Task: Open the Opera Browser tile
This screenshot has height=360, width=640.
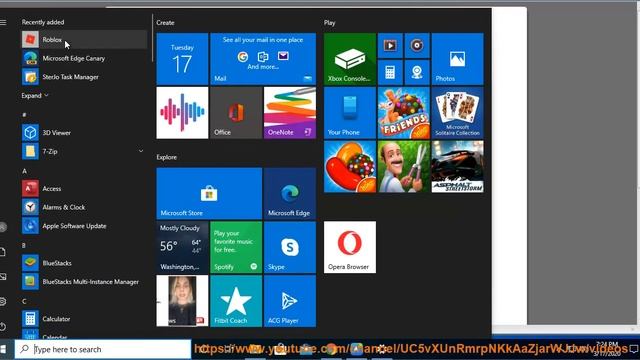Action: (x=350, y=247)
